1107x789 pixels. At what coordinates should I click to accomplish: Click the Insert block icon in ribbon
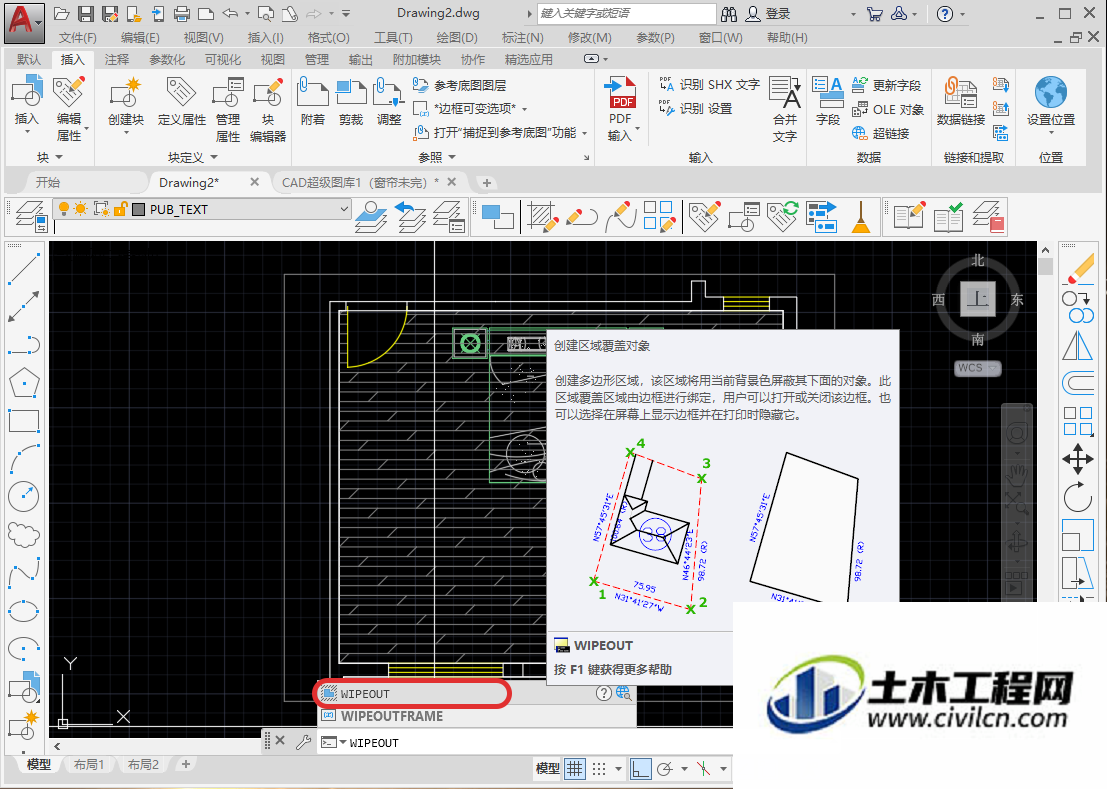click(x=27, y=92)
